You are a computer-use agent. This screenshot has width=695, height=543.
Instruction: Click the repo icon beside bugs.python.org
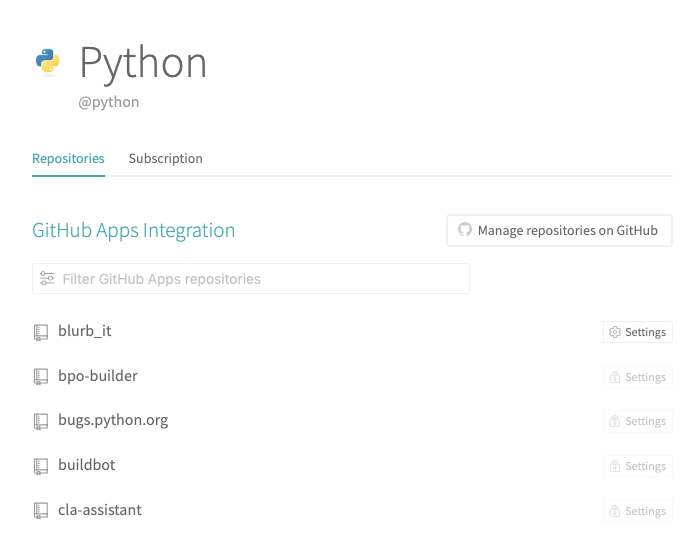[41, 421]
